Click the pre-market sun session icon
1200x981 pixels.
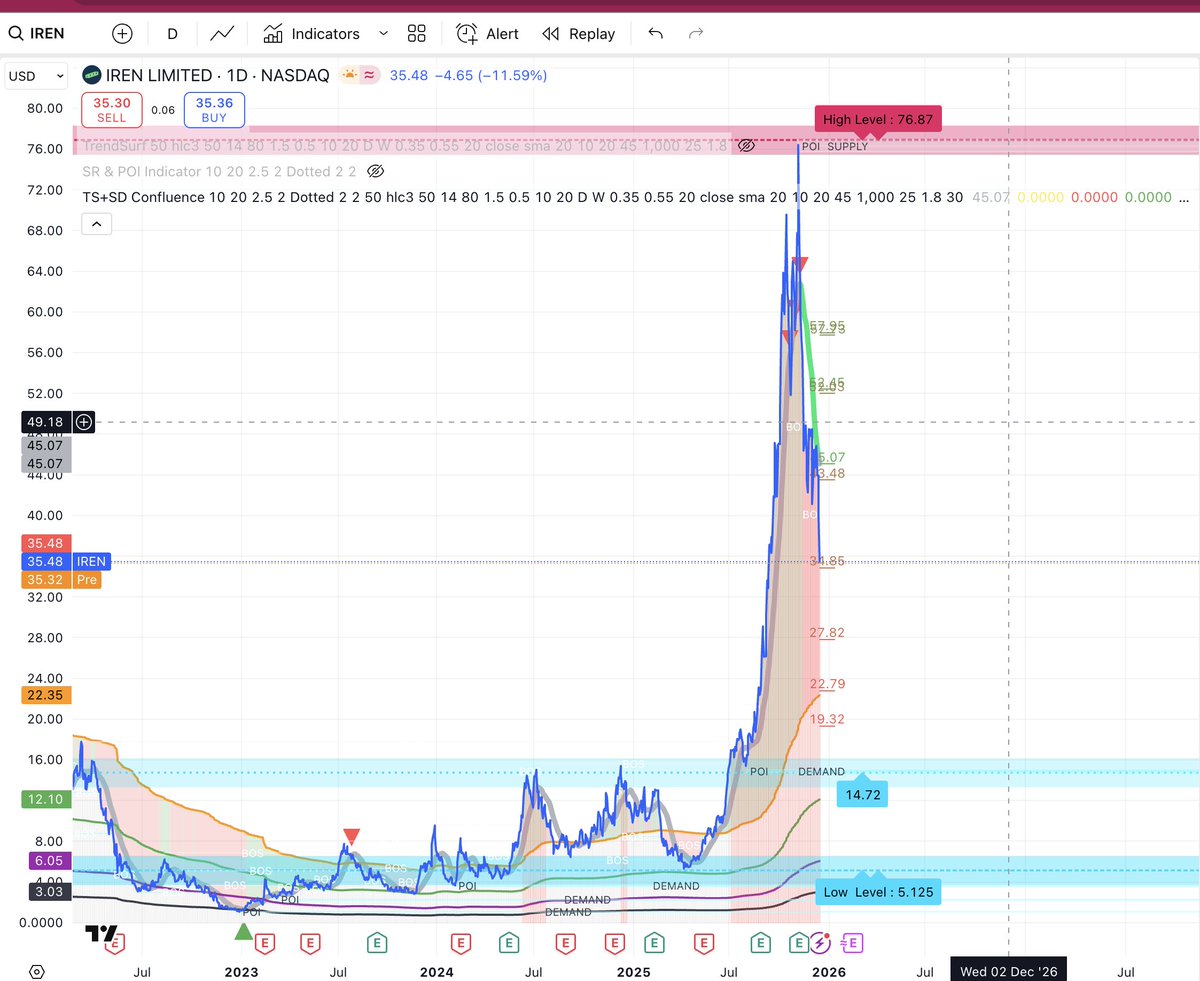[x=350, y=75]
